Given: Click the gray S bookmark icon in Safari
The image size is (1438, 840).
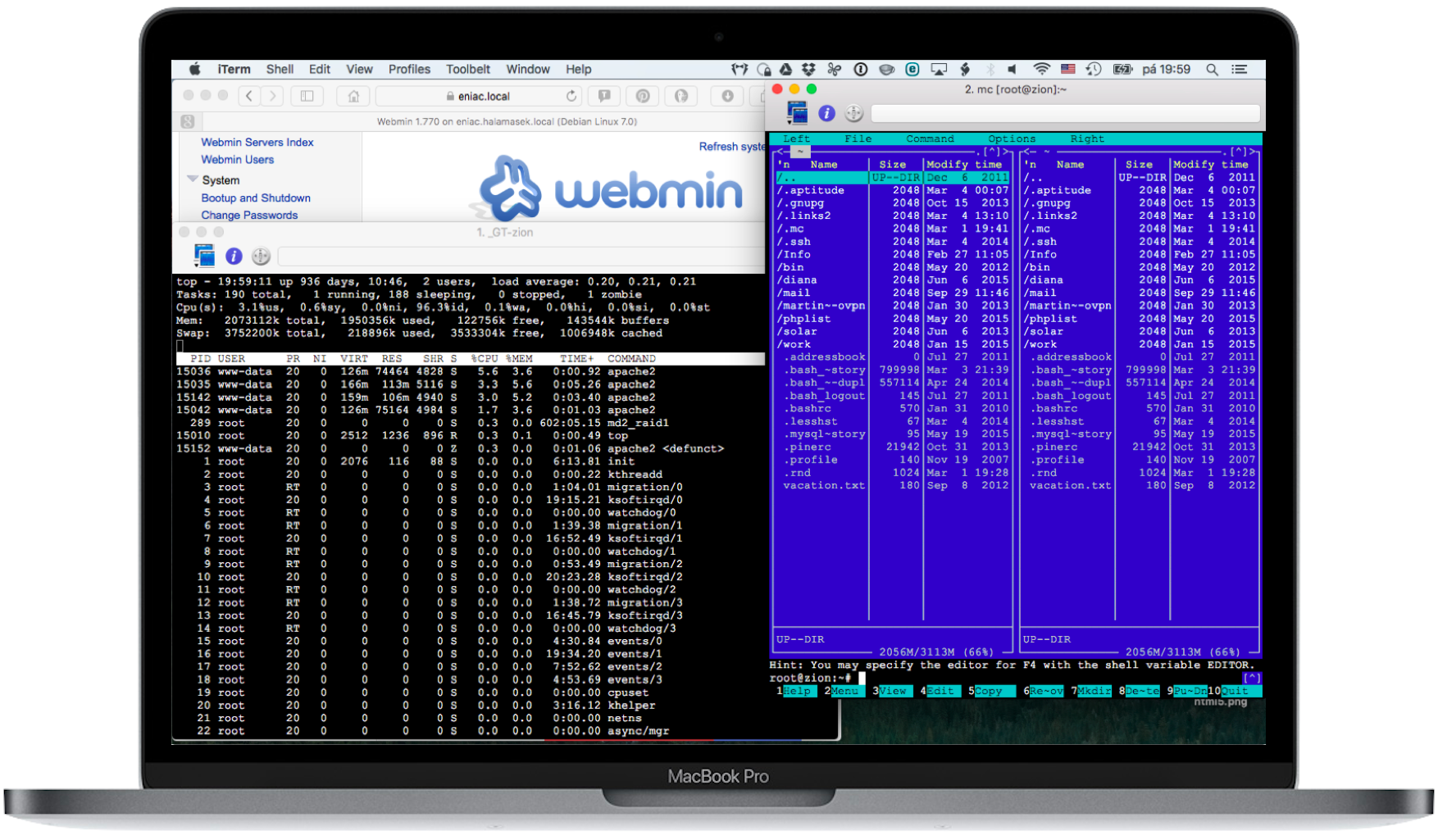Looking at the screenshot, I should pyautogui.click(x=188, y=122).
